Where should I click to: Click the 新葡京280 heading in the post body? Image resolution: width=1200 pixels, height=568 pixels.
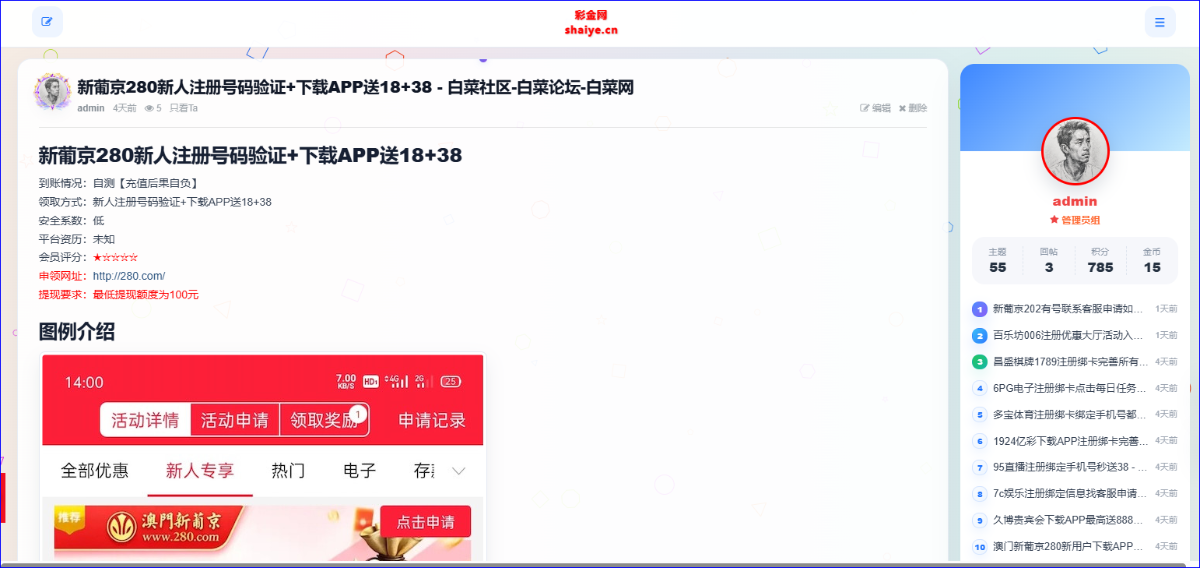pos(250,155)
